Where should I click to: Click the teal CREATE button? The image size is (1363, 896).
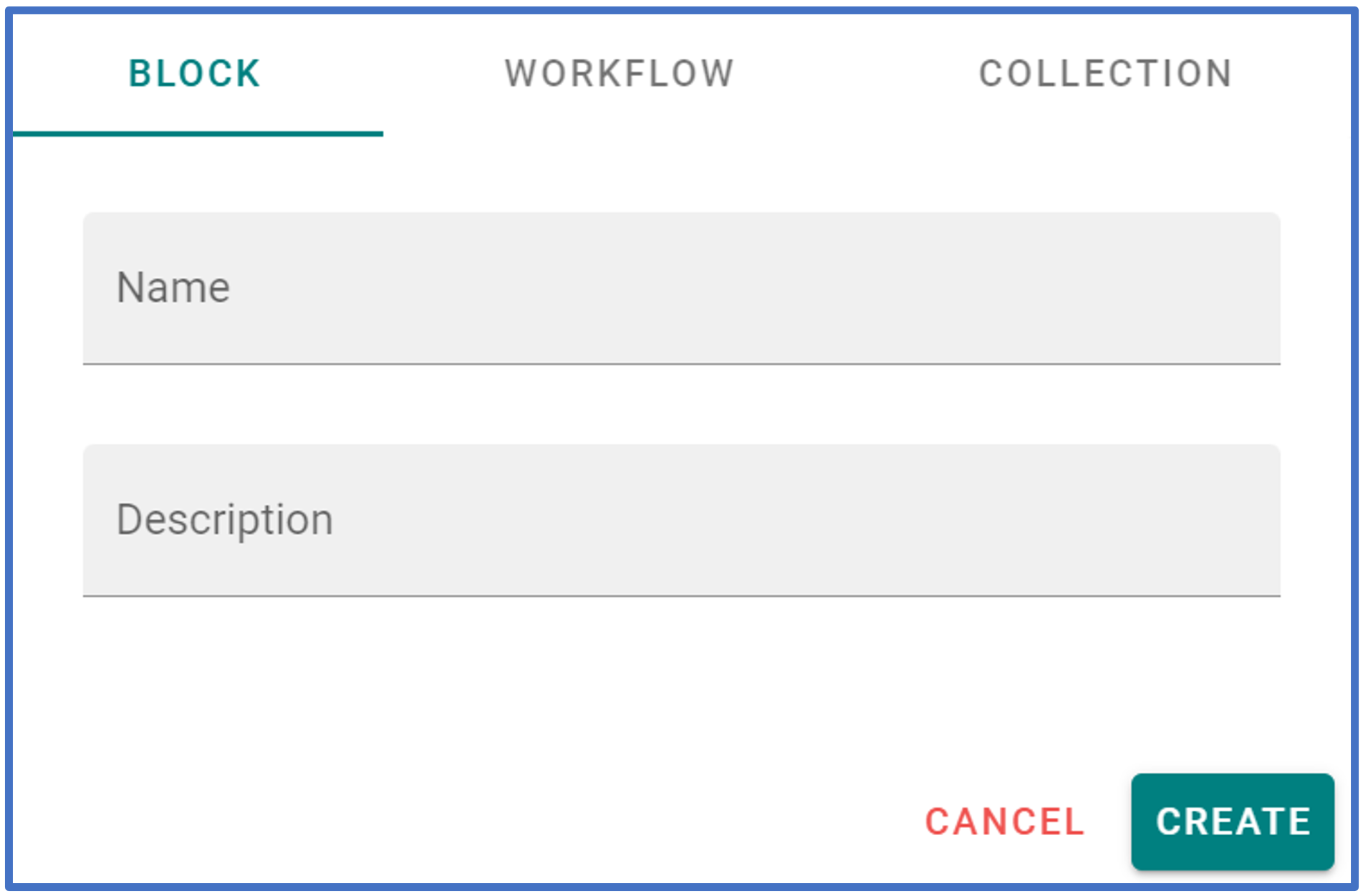(x=1232, y=822)
